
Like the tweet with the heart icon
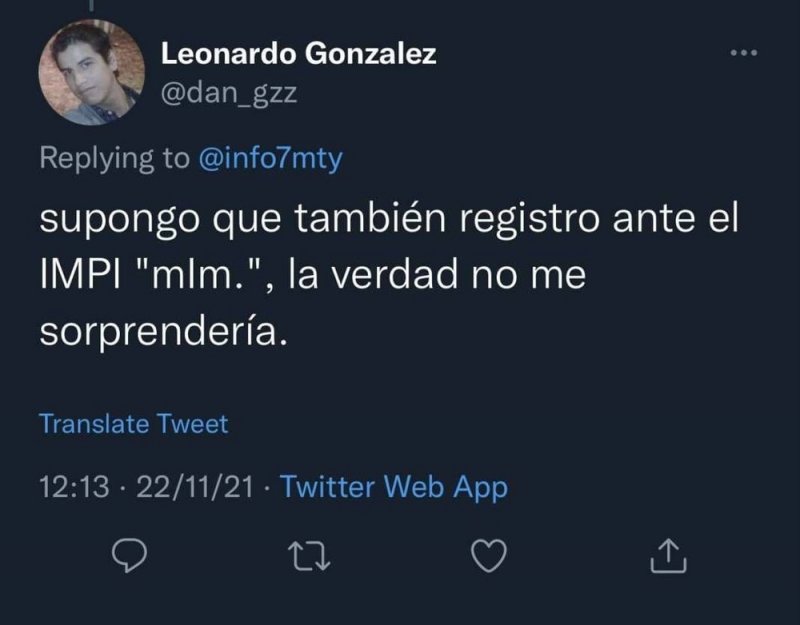[x=485, y=557]
